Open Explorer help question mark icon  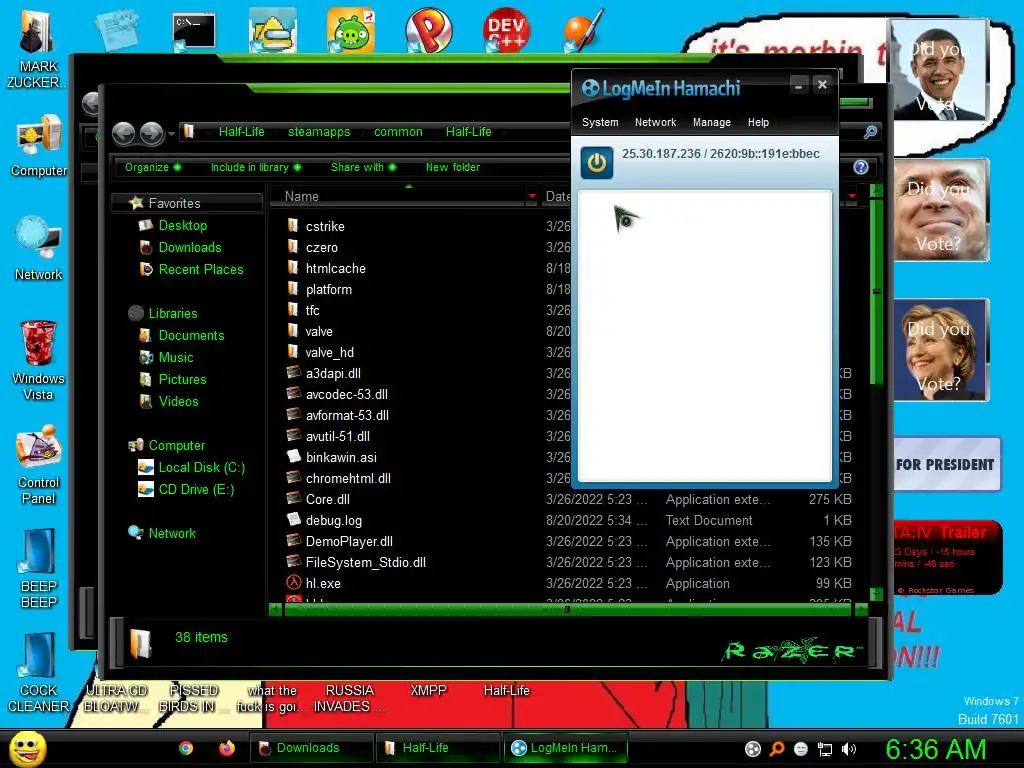click(x=861, y=167)
